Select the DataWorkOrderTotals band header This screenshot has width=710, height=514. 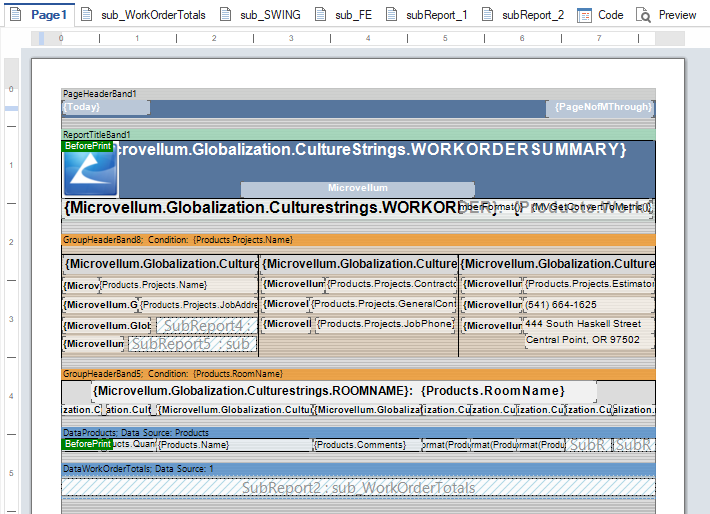click(358, 469)
